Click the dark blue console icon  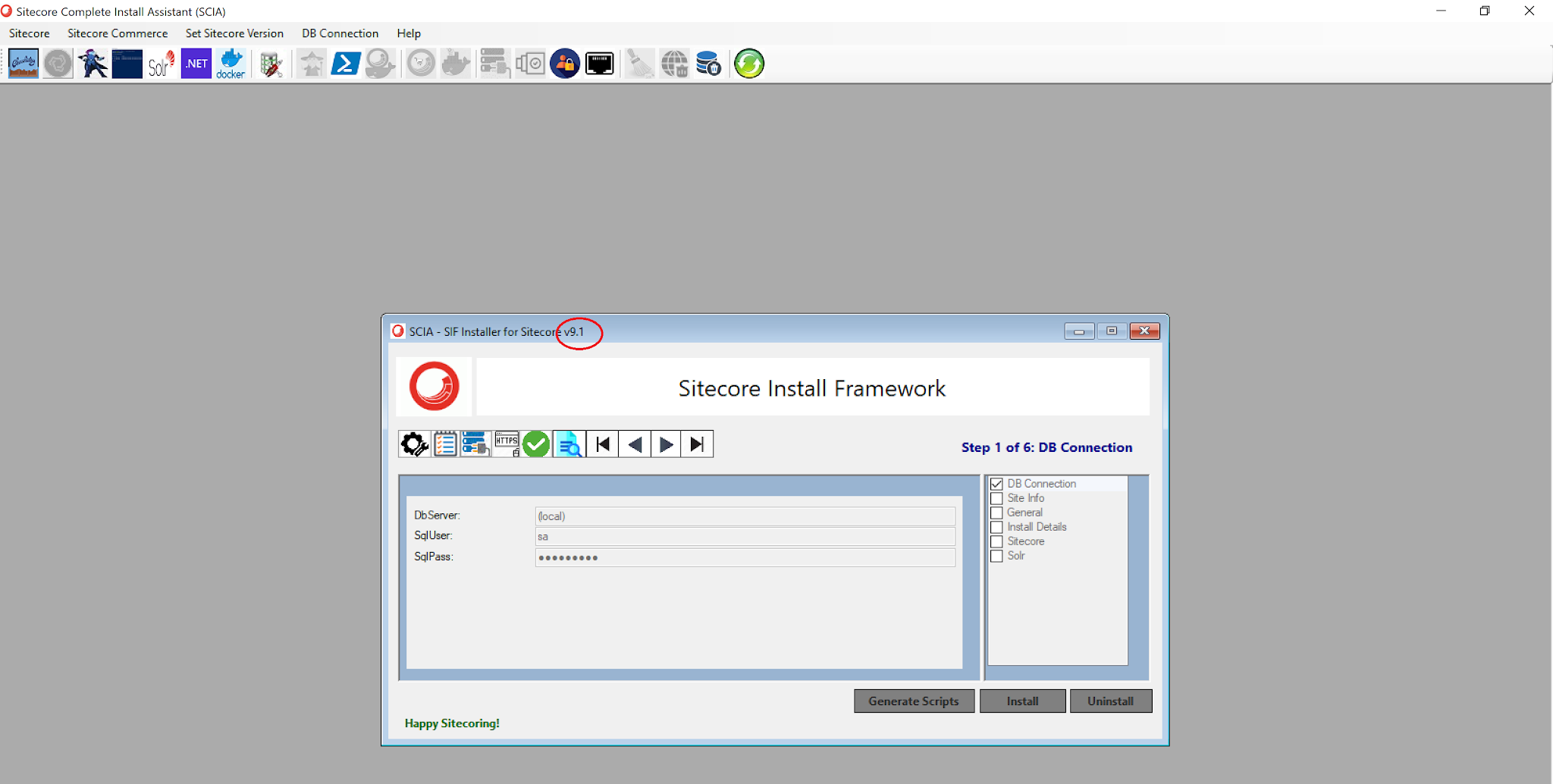tap(127, 64)
